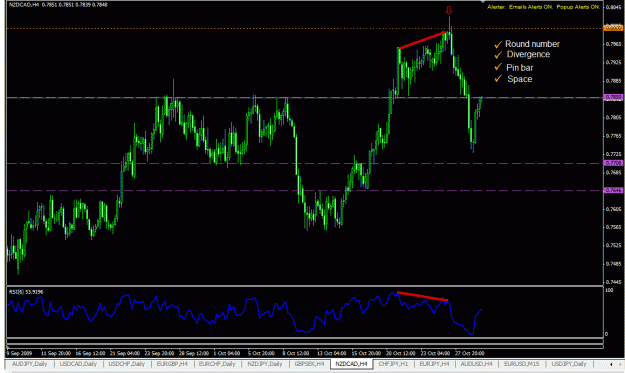Screen dimensions: 625x373
Task: Select the Divergence text label
Action: 528,54
